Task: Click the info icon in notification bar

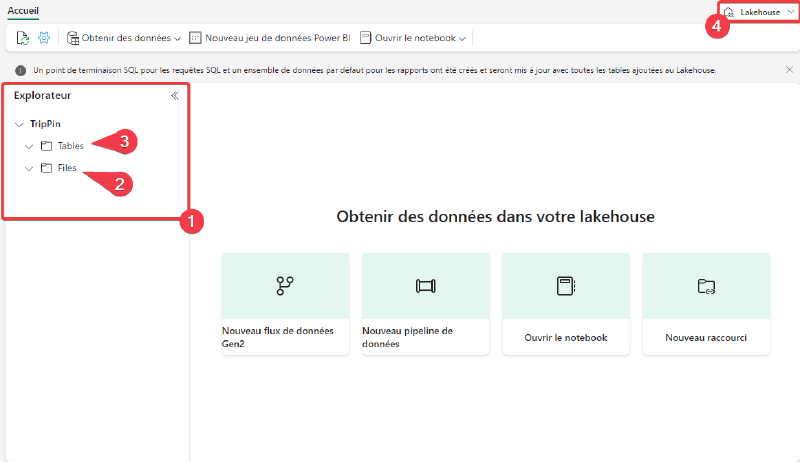Action: [x=20, y=70]
